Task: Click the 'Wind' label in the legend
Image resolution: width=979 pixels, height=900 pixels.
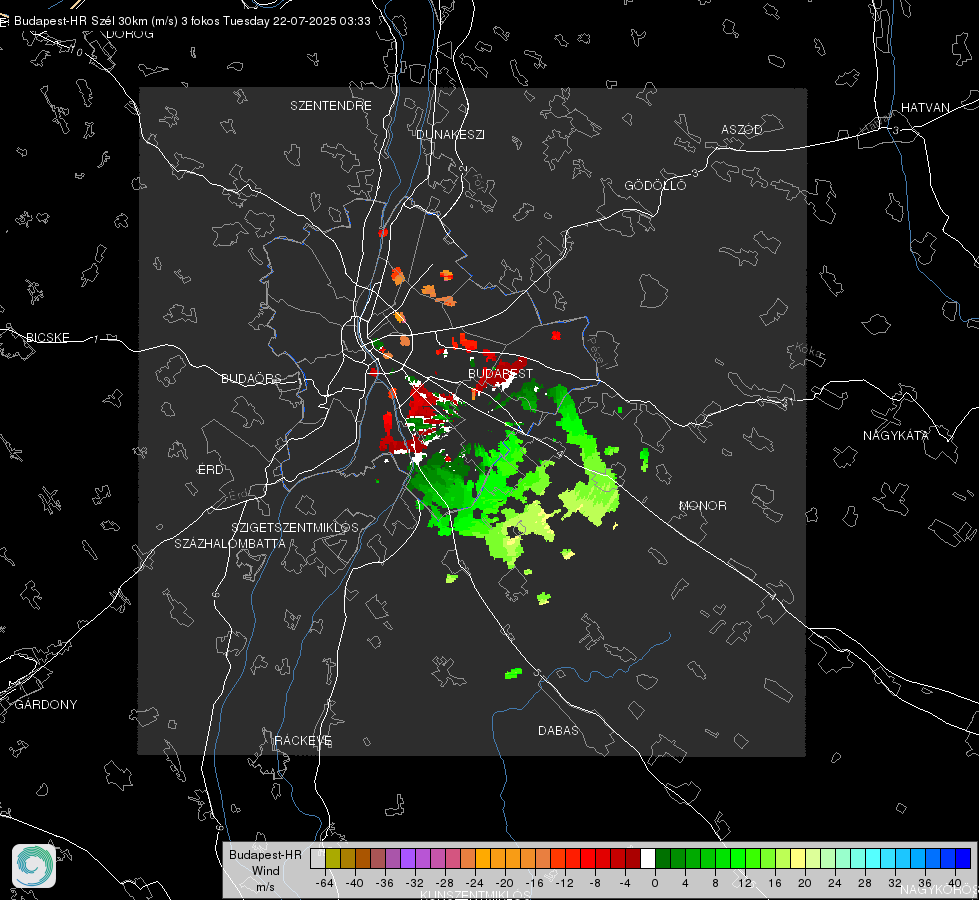Action: (265, 870)
